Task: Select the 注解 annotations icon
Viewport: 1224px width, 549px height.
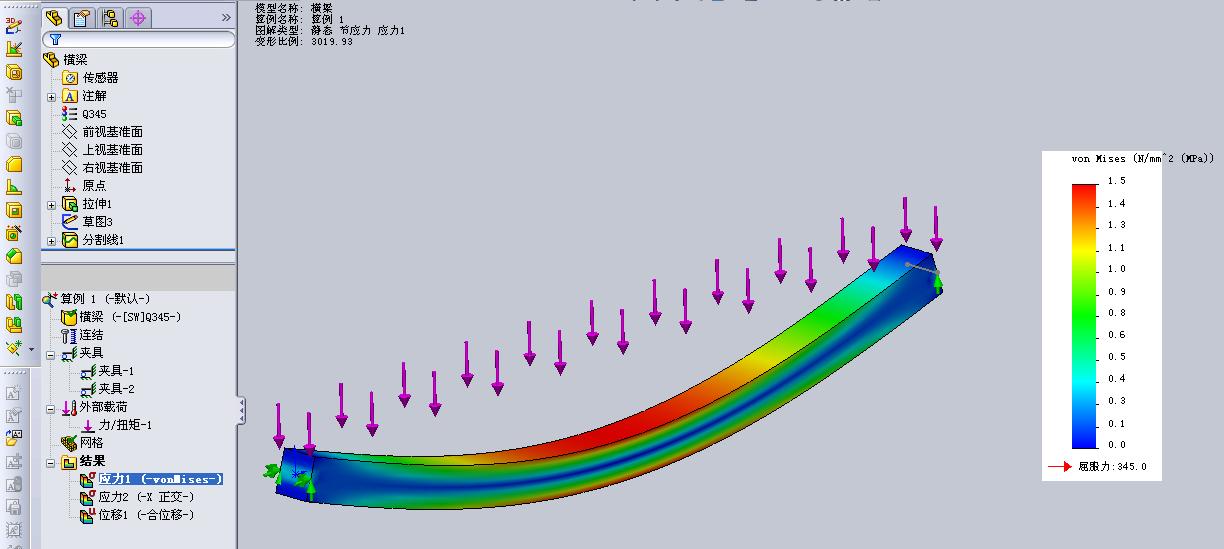Action: [70, 96]
